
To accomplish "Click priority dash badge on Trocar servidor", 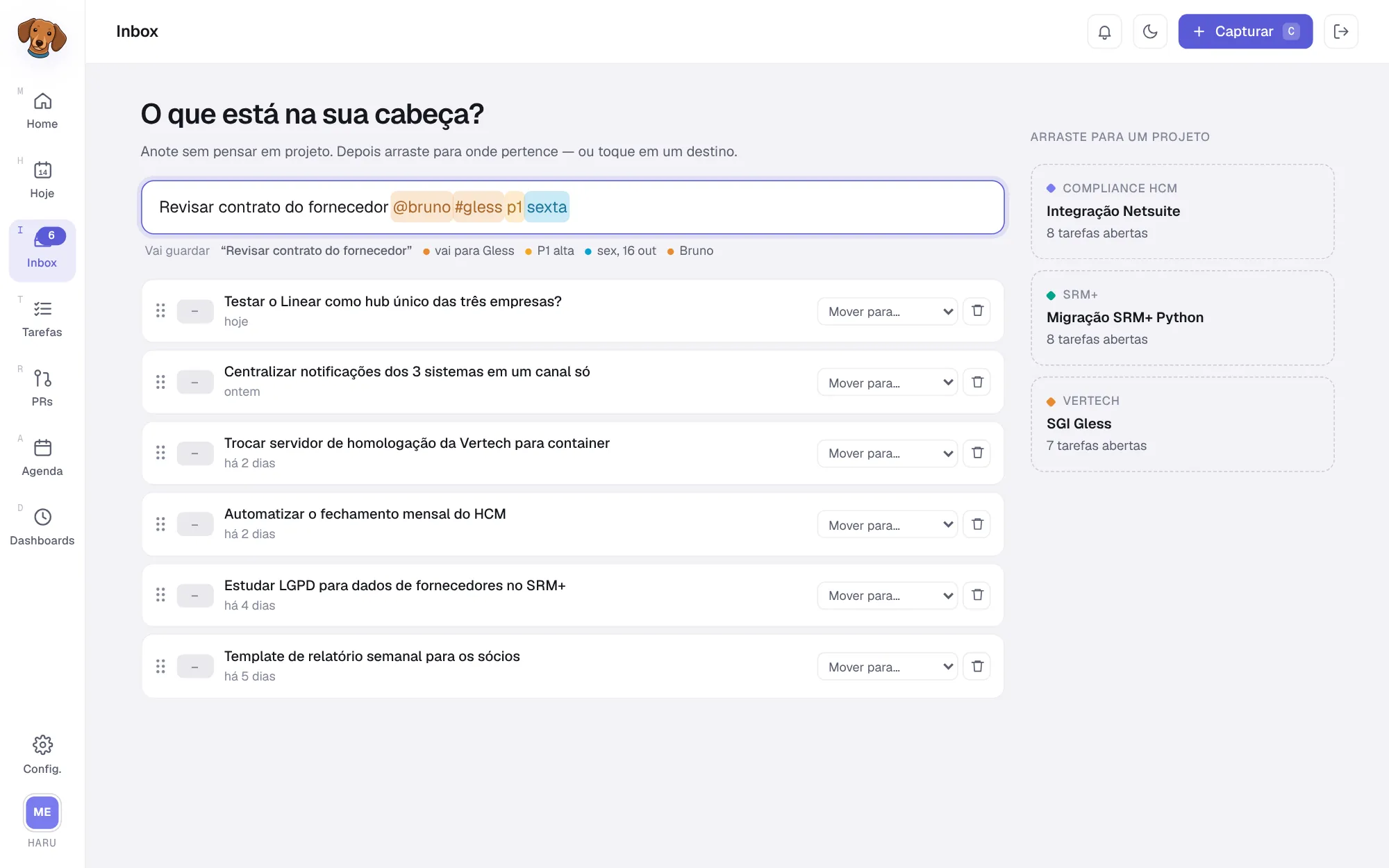I will point(195,453).
